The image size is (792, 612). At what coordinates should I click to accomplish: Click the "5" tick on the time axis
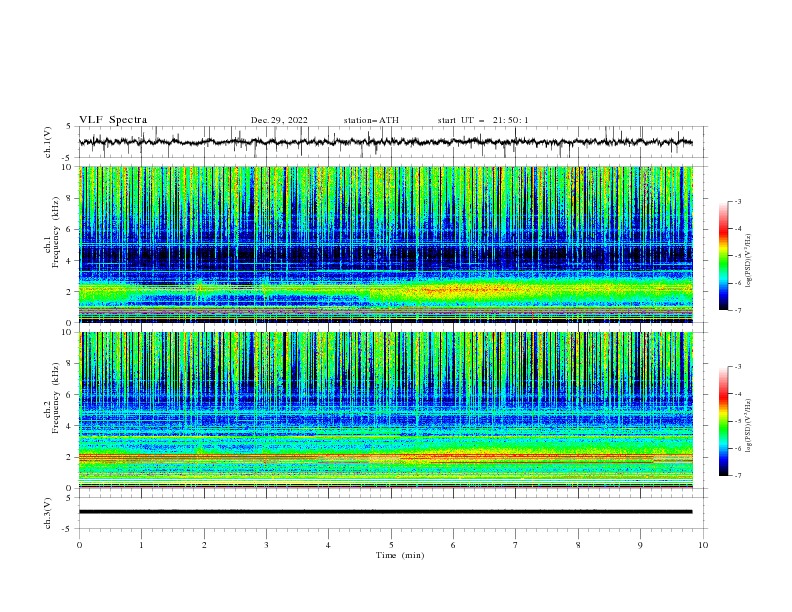pyautogui.click(x=391, y=545)
